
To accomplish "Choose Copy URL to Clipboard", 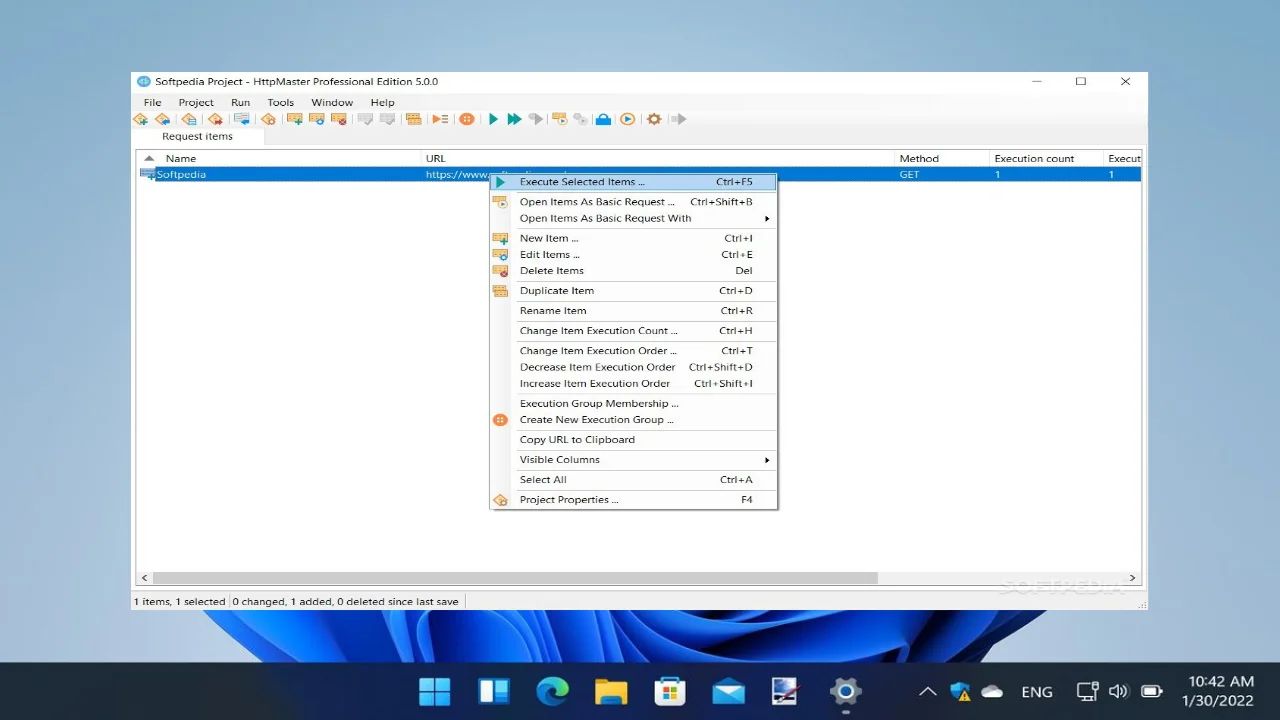I will [634, 439].
